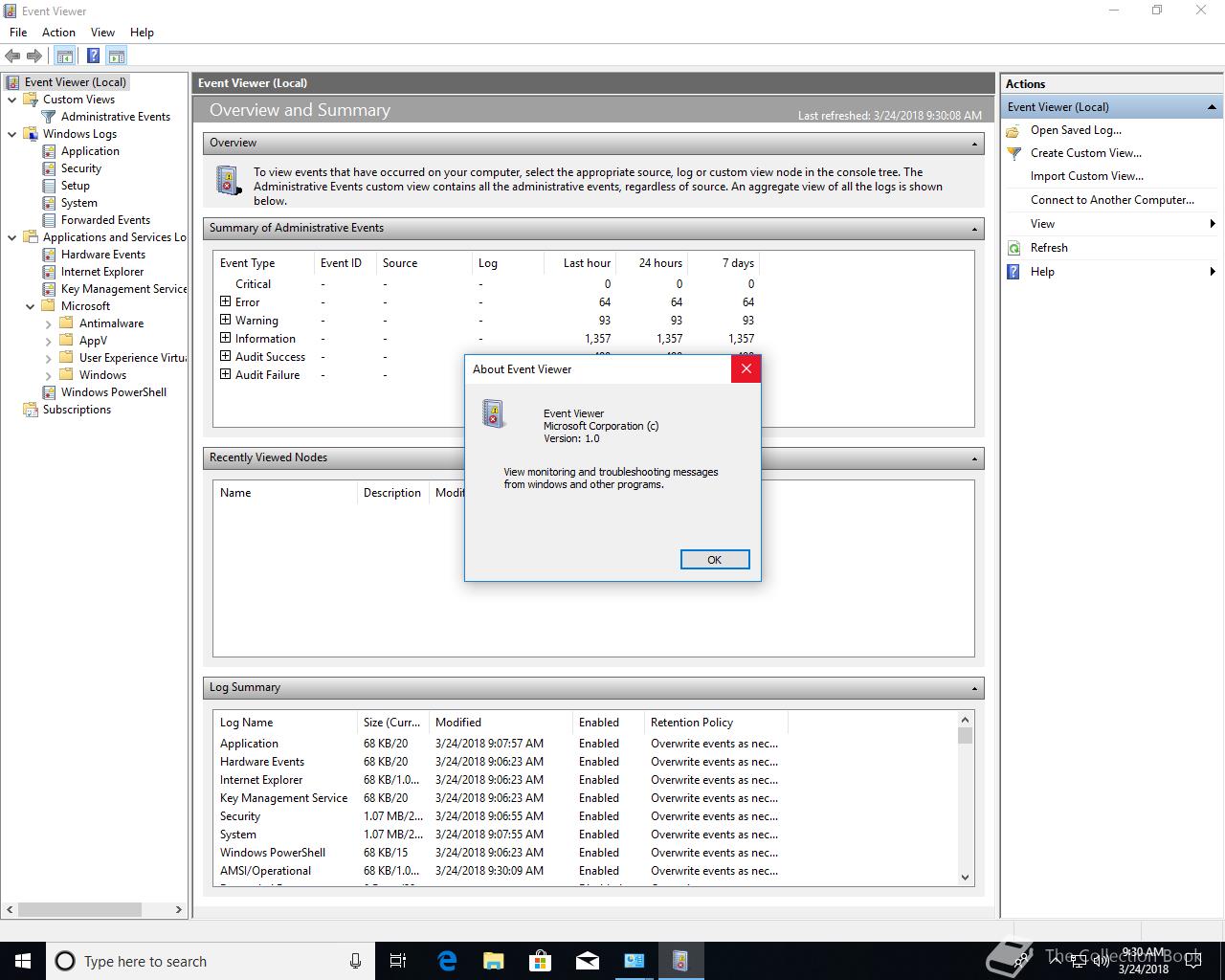Launch Microsoft Edge from the taskbar
The width and height of the screenshot is (1225, 980).
point(447,961)
